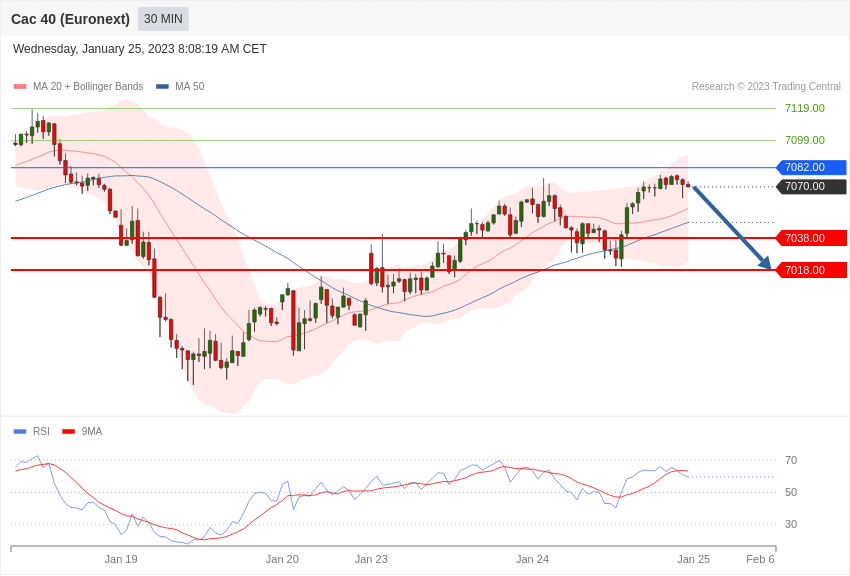Click the RSI 50 level label

coord(791,492)
